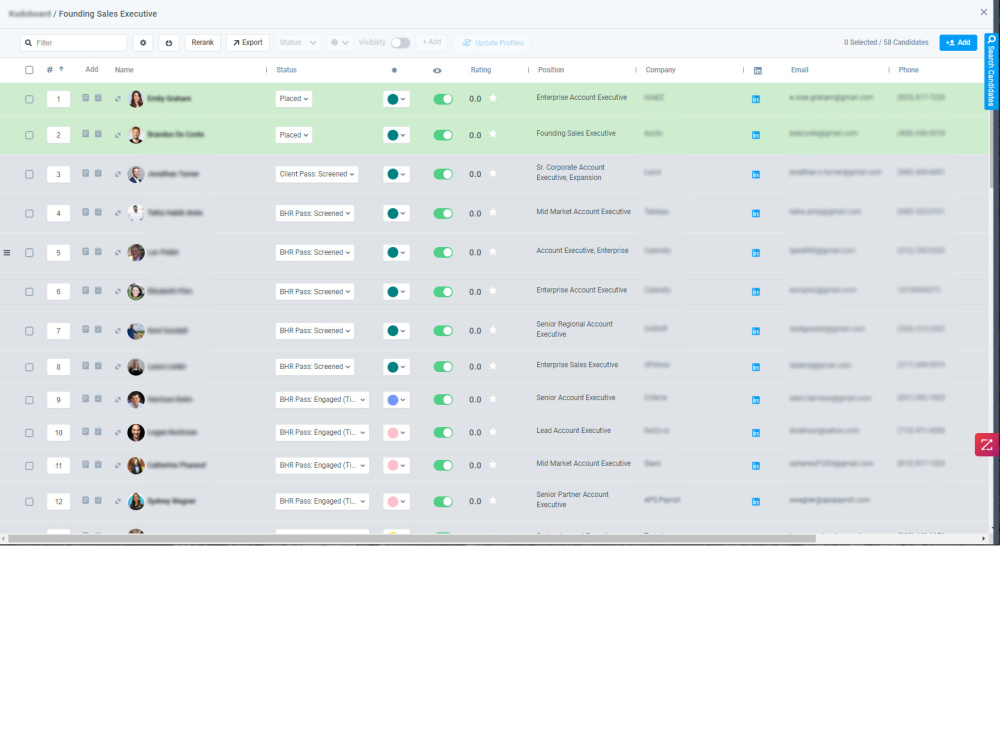Sort by the Position column header
The image size is (1000, 750).
551,70
